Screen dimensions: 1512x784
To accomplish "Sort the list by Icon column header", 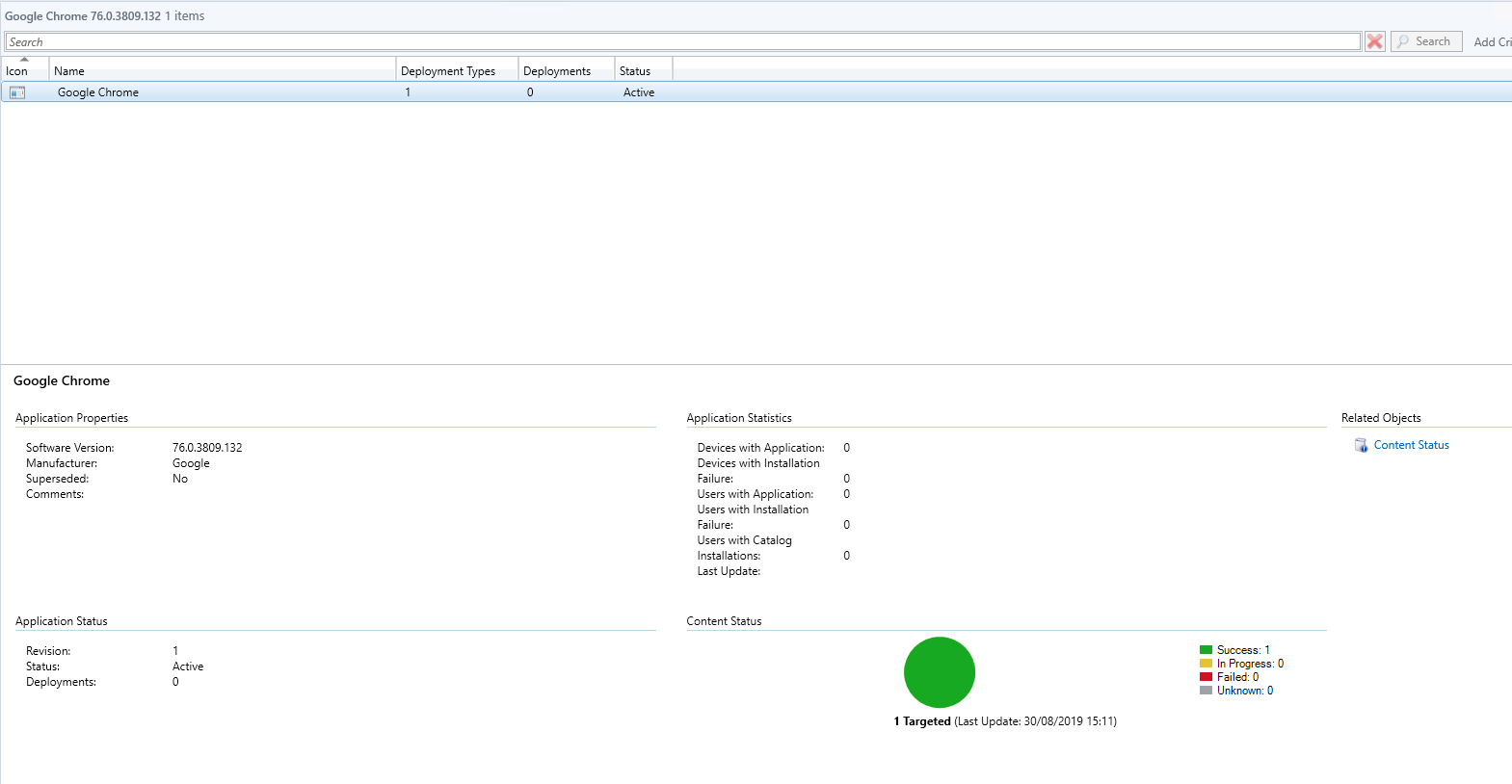I will point(25,70).
